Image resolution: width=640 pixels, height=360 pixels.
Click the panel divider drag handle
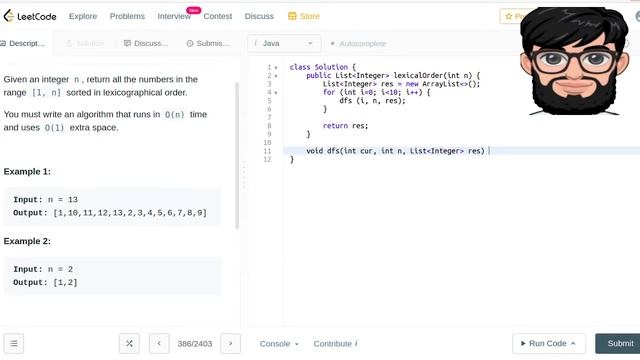click(244, 175)
